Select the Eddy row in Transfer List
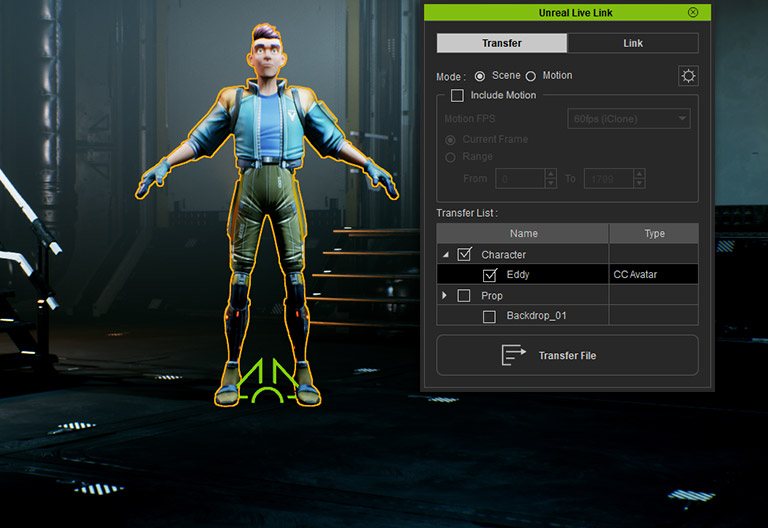This screenshot has height=528, width=768. (567, 274)
